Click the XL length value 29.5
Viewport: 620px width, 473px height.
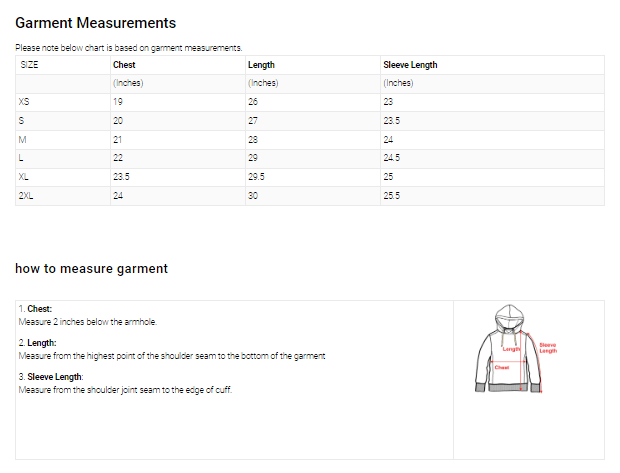point(257,177)
